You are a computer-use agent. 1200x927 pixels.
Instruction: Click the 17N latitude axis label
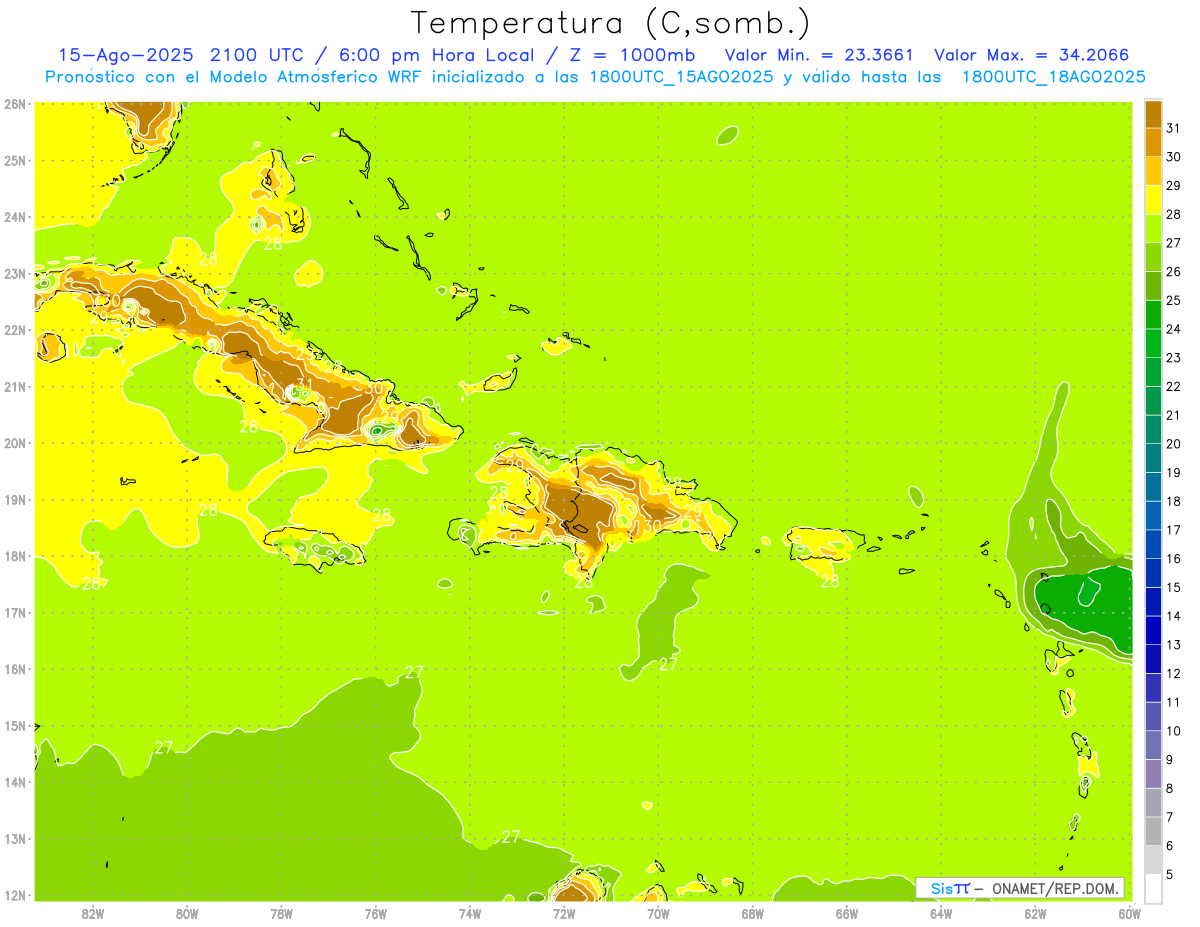[x=15, y=613]
